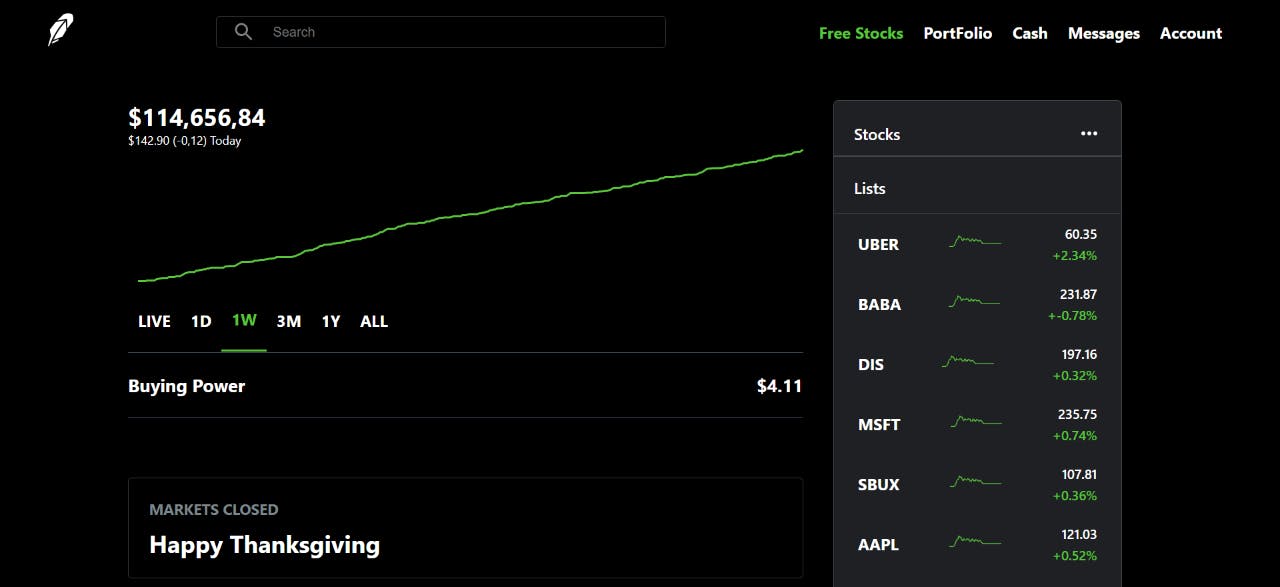
Task: Click the DIS mini sparkline chart
Action: tap(968, 361)
